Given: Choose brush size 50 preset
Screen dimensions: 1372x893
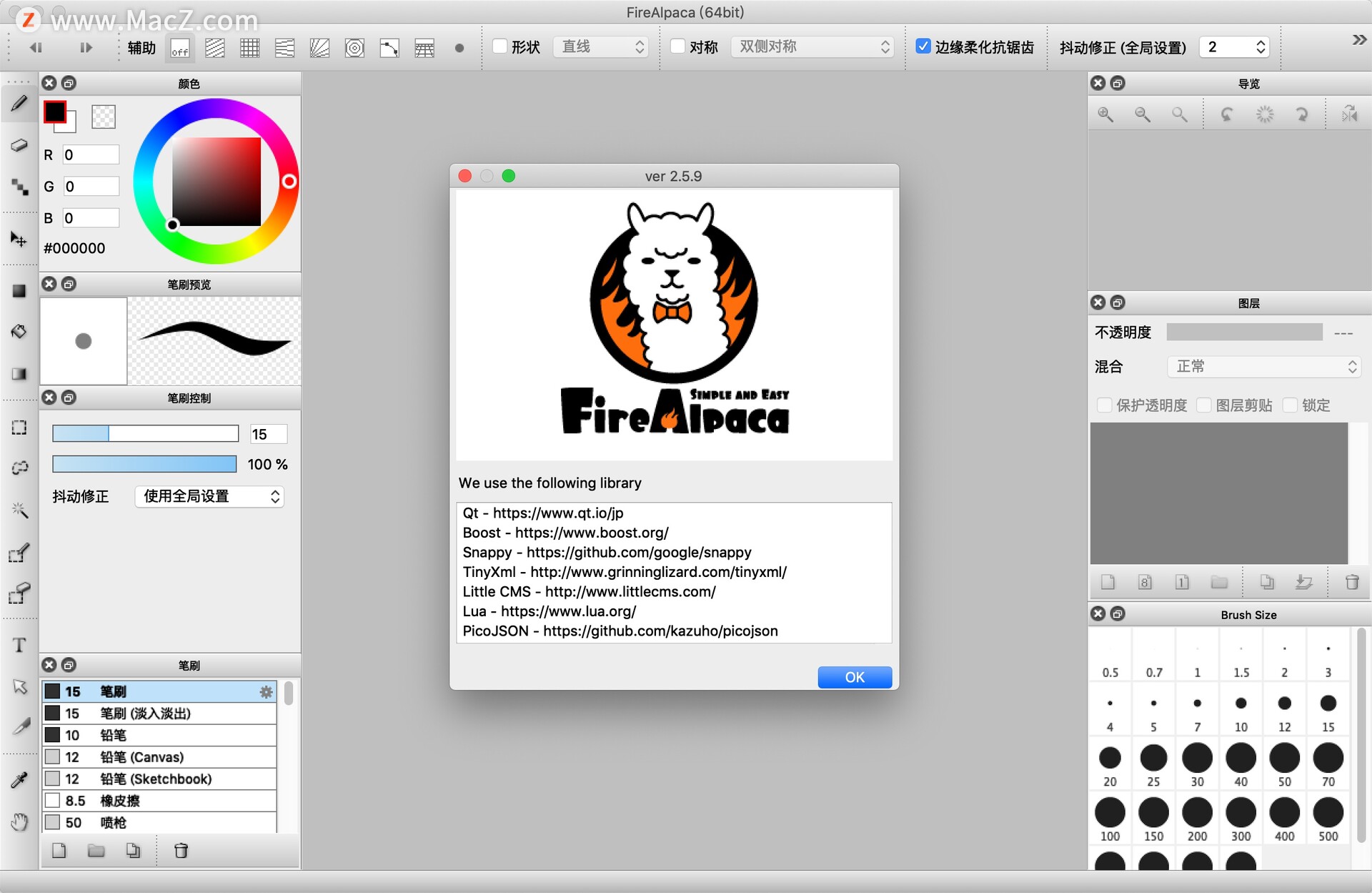Looking at the screenshot, I should [1285, 764].
